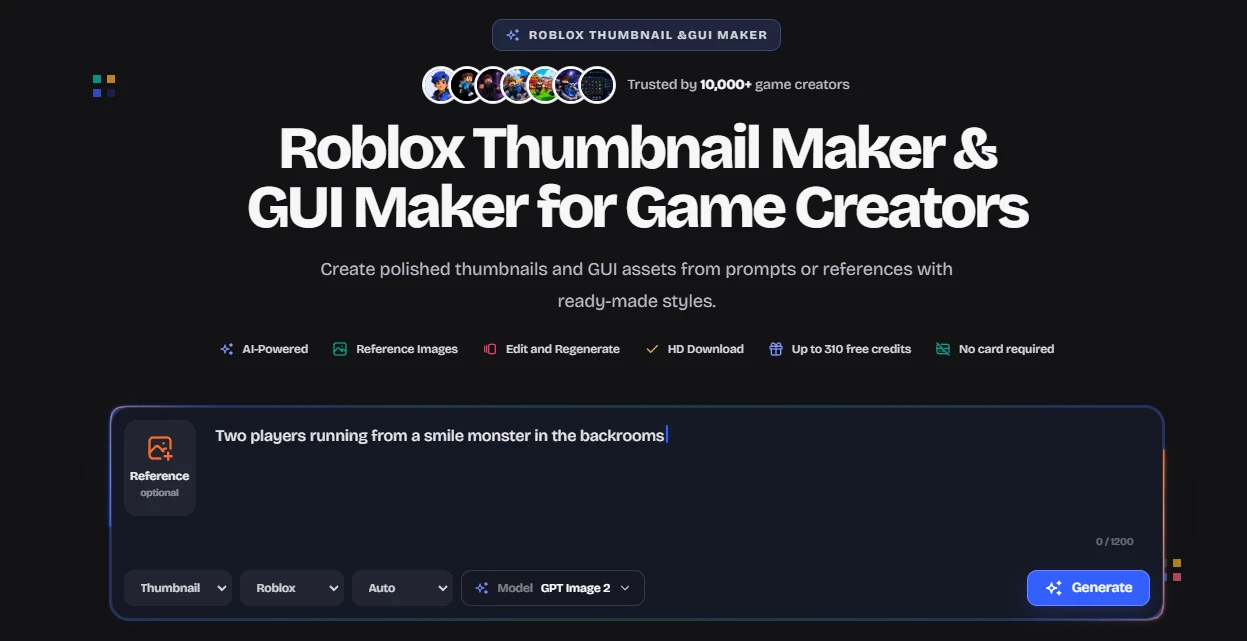Click the 'No card required' label
Screen dimensions: 1247x641
(1006, 349)
